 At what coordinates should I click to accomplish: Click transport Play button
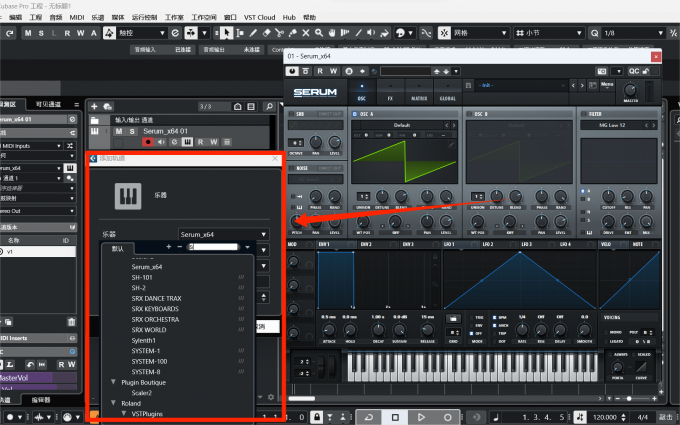point(421,417)
